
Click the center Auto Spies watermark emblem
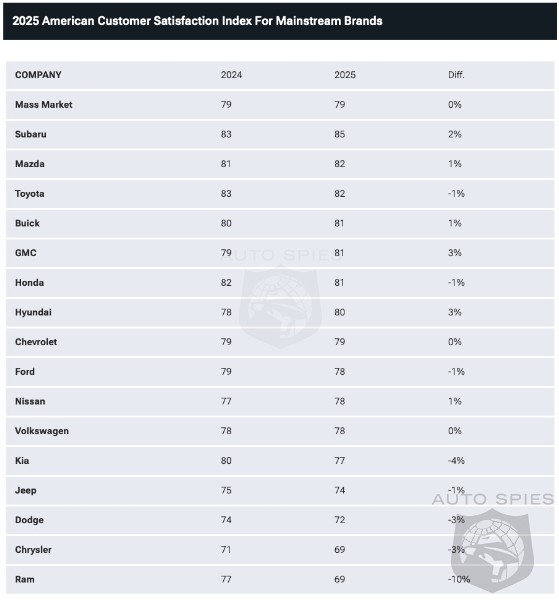pyautogui.click(x=280, y=306)
